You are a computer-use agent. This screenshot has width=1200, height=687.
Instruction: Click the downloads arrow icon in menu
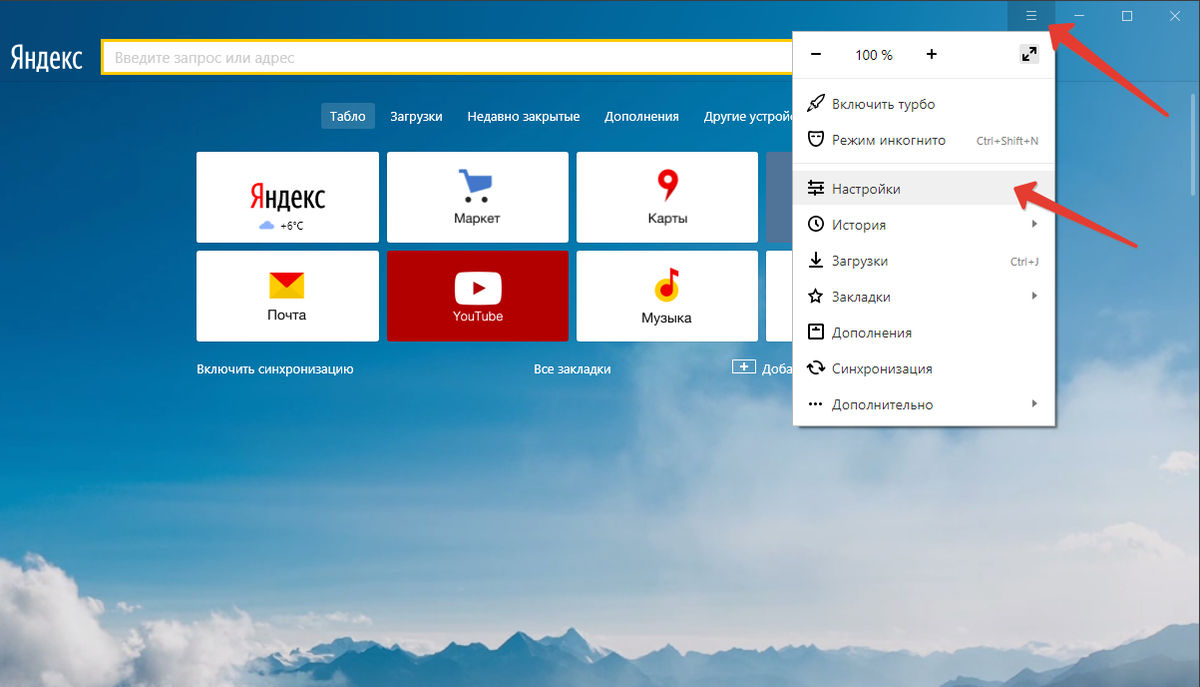[x=816, y=260]
